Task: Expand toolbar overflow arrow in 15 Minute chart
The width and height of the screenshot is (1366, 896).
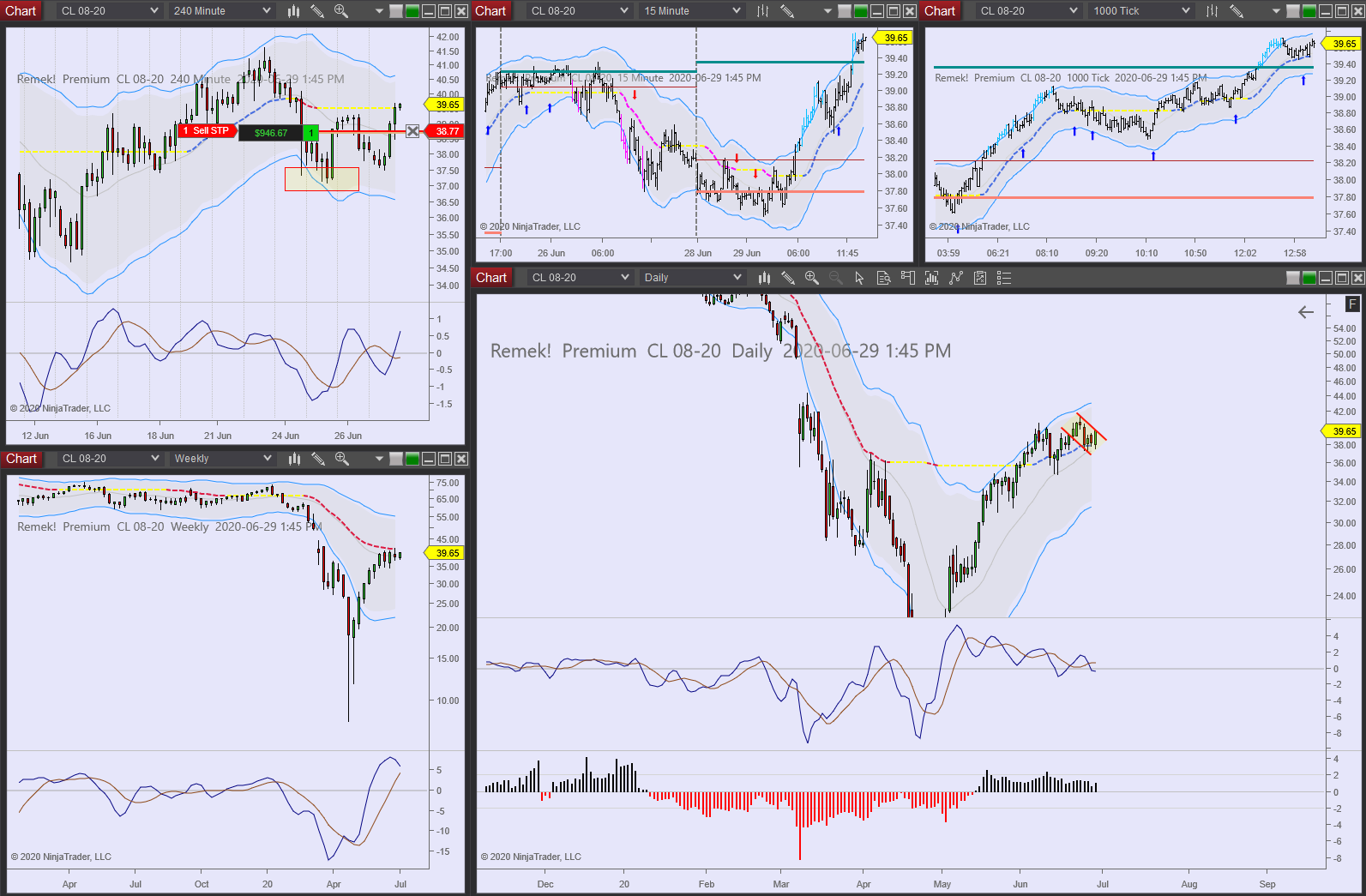Action: (x=827, y=12)
